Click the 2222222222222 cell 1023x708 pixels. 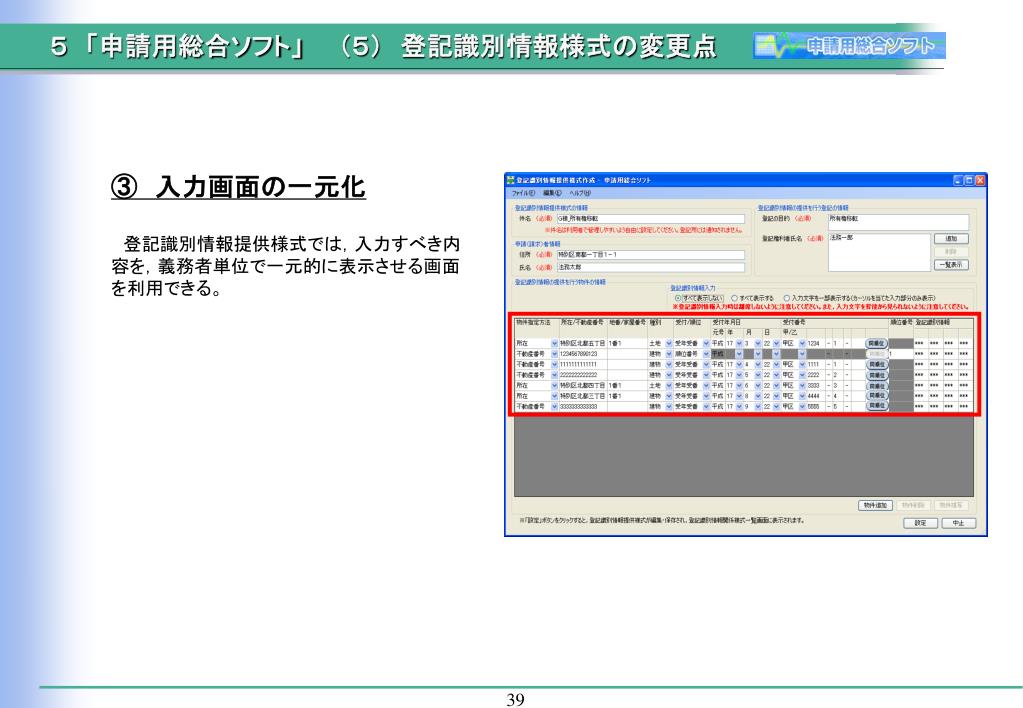[x=583, y=375]
